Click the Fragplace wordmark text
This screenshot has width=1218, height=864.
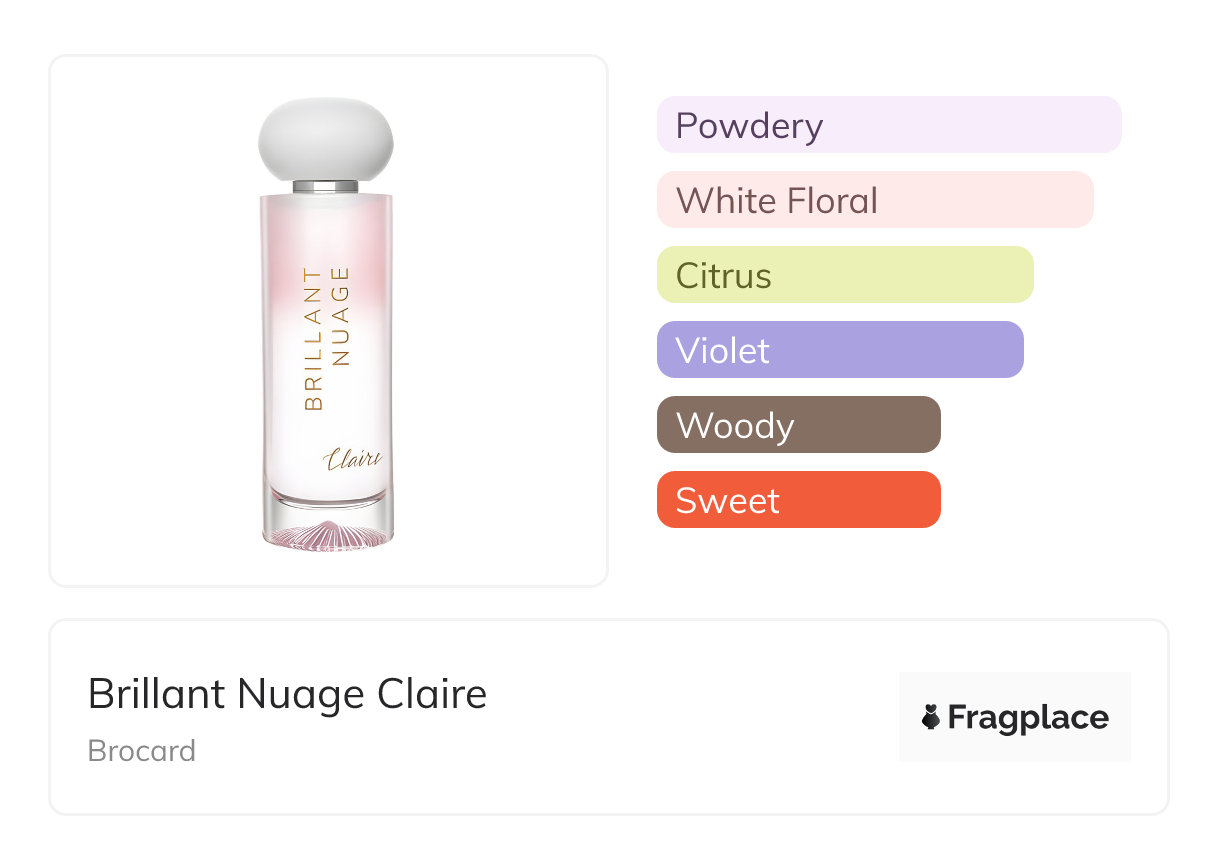[1028, 717]
